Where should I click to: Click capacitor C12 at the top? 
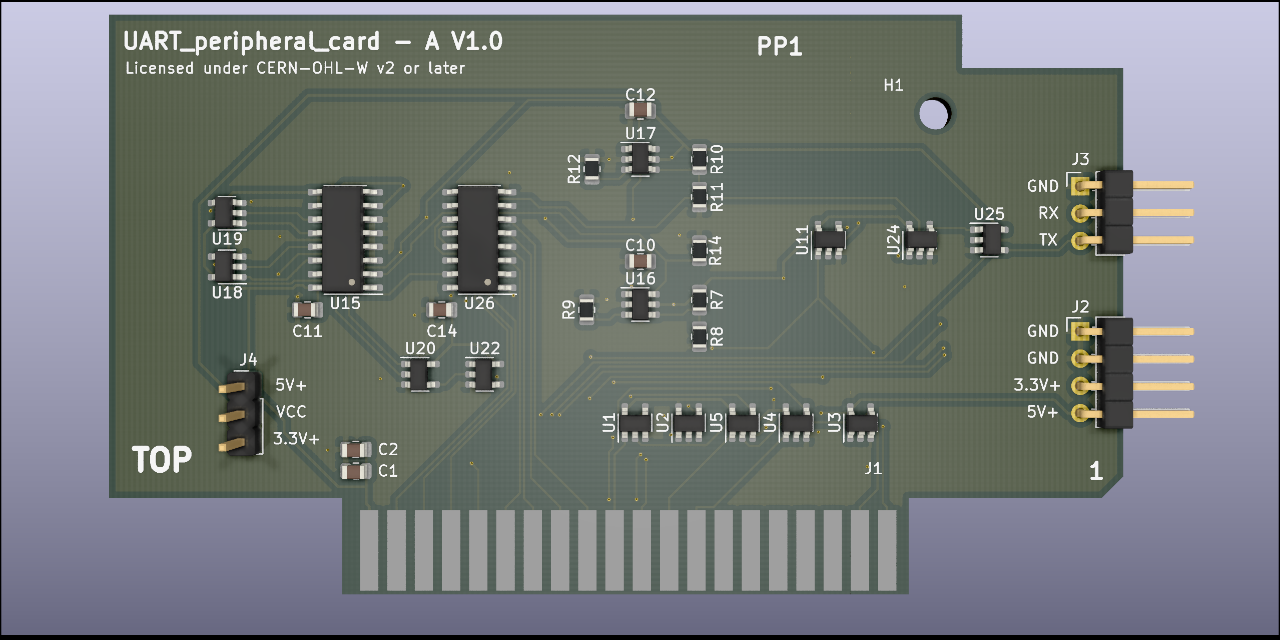coord(640,108)
